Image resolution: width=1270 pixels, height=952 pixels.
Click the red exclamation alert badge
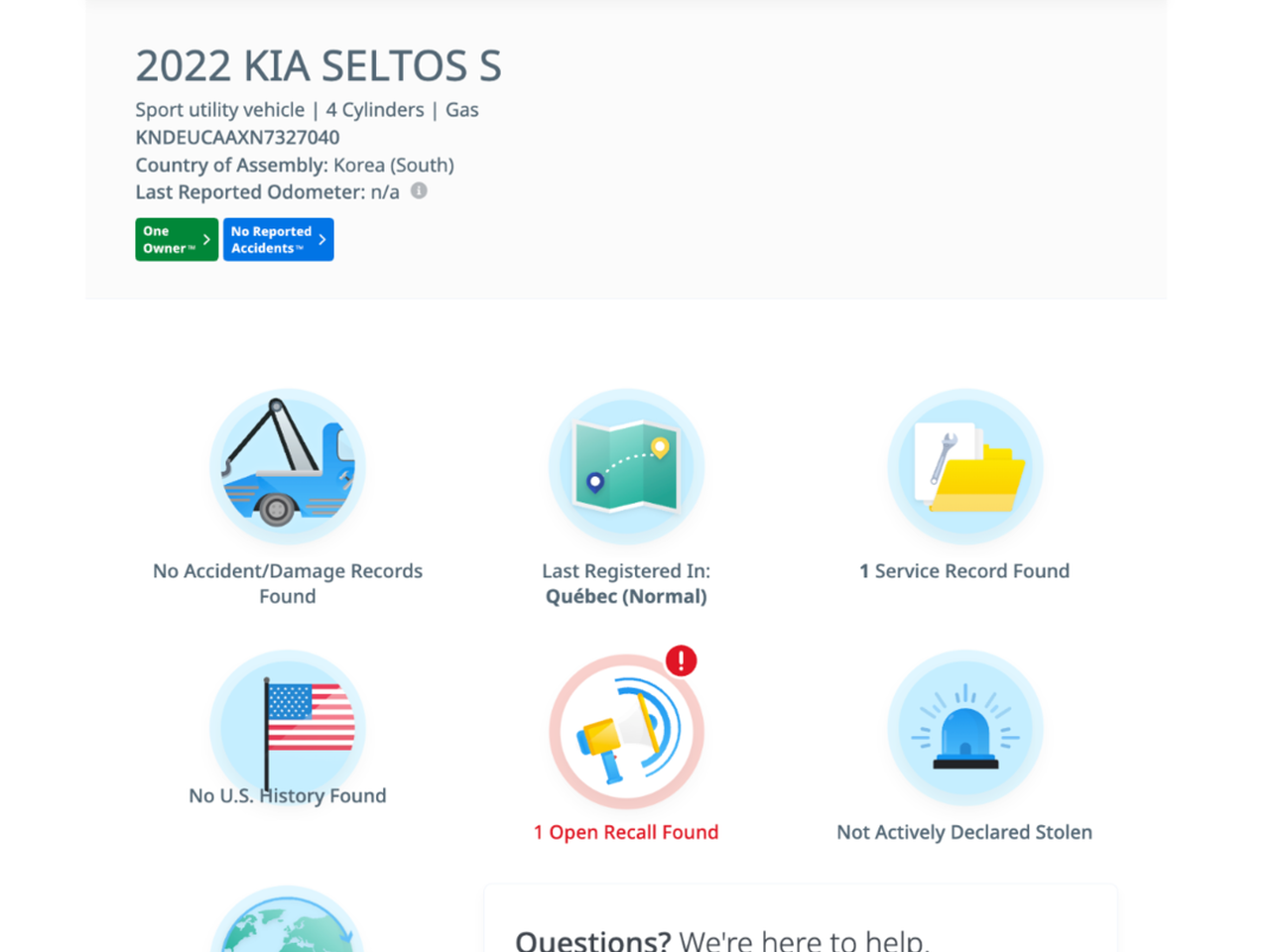tap(681, 660)
